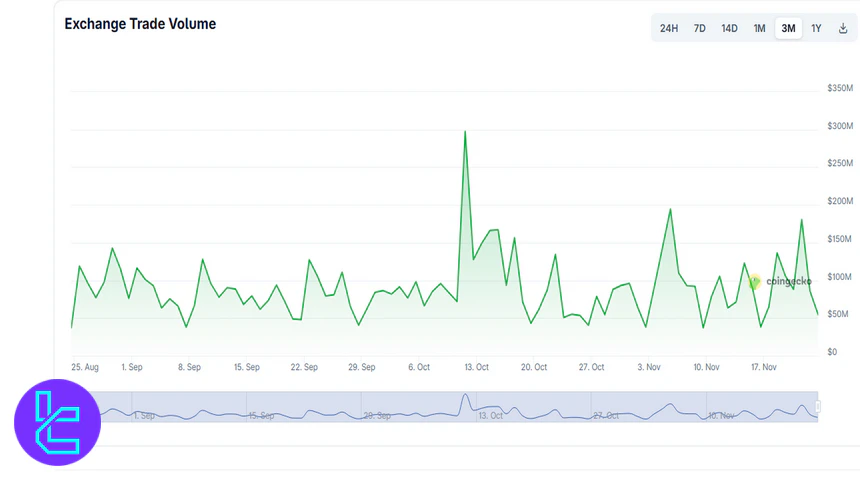The height and width of the screenshot is (484, 860).
Task: Click the "3. Nov" axis date
Action: pos(649,367)
